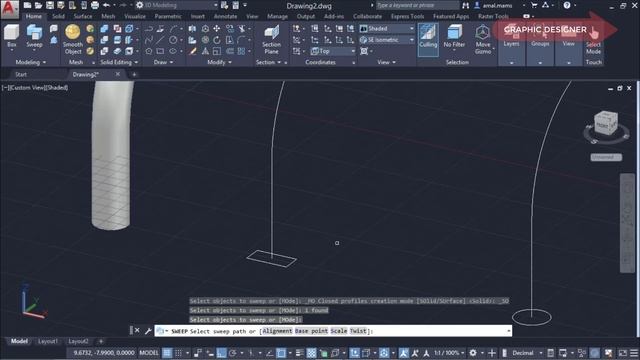
Task: Select the Rectangle tool in Draw panel
Action: point(160,51)
